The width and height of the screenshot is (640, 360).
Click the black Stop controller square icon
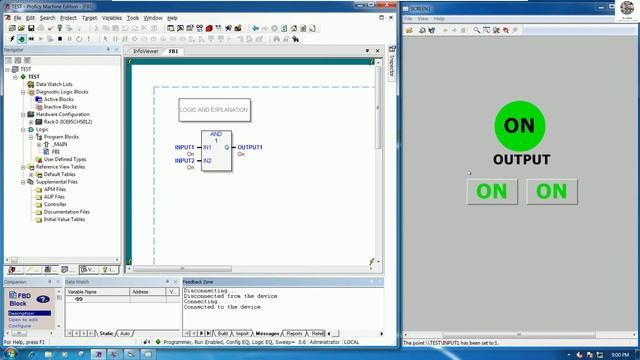pyautogui.click(x=60, y=39)
